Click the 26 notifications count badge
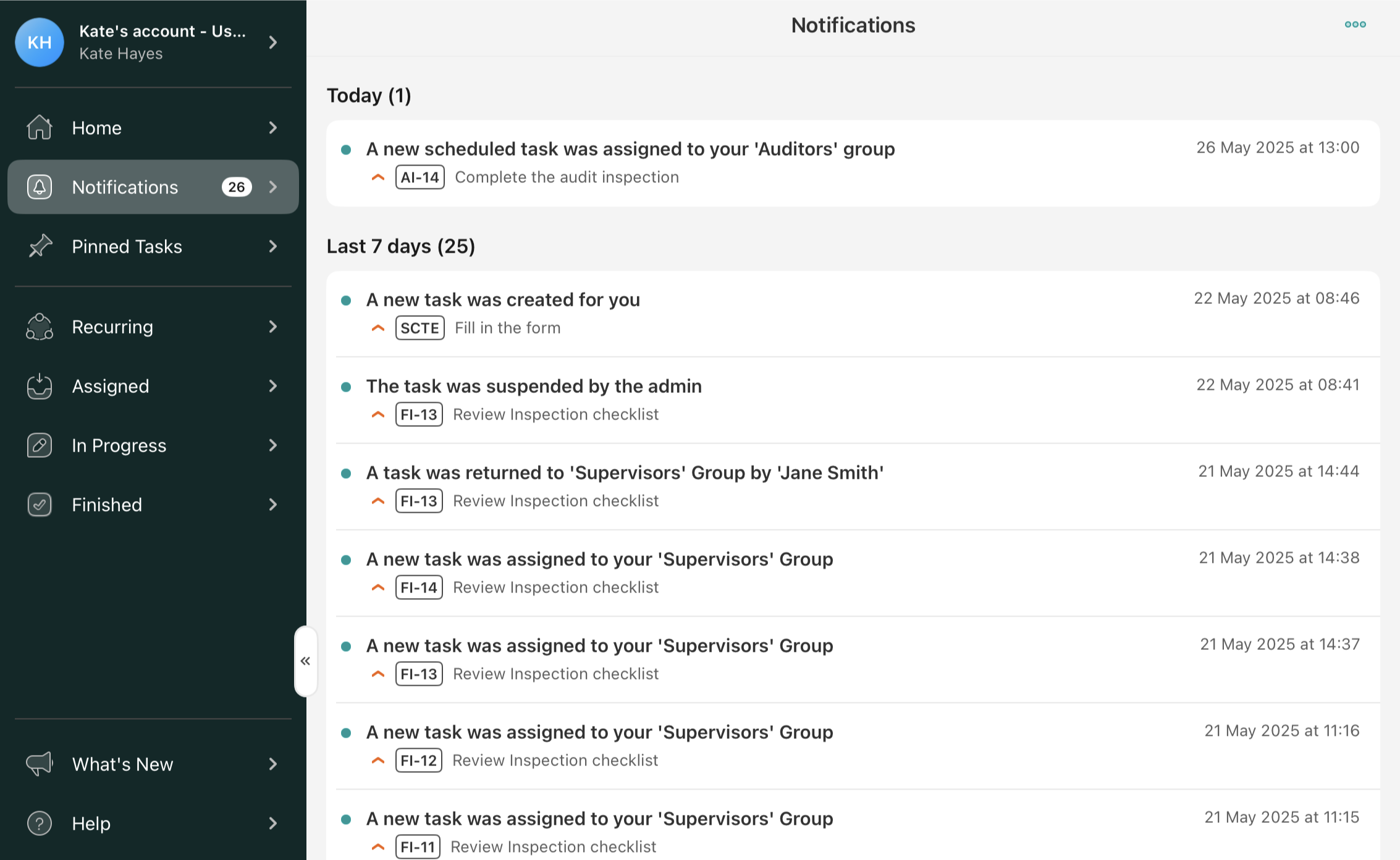The width and height of the screenshot is (1400, 860). pyautogui.click(x=237, y=187)
